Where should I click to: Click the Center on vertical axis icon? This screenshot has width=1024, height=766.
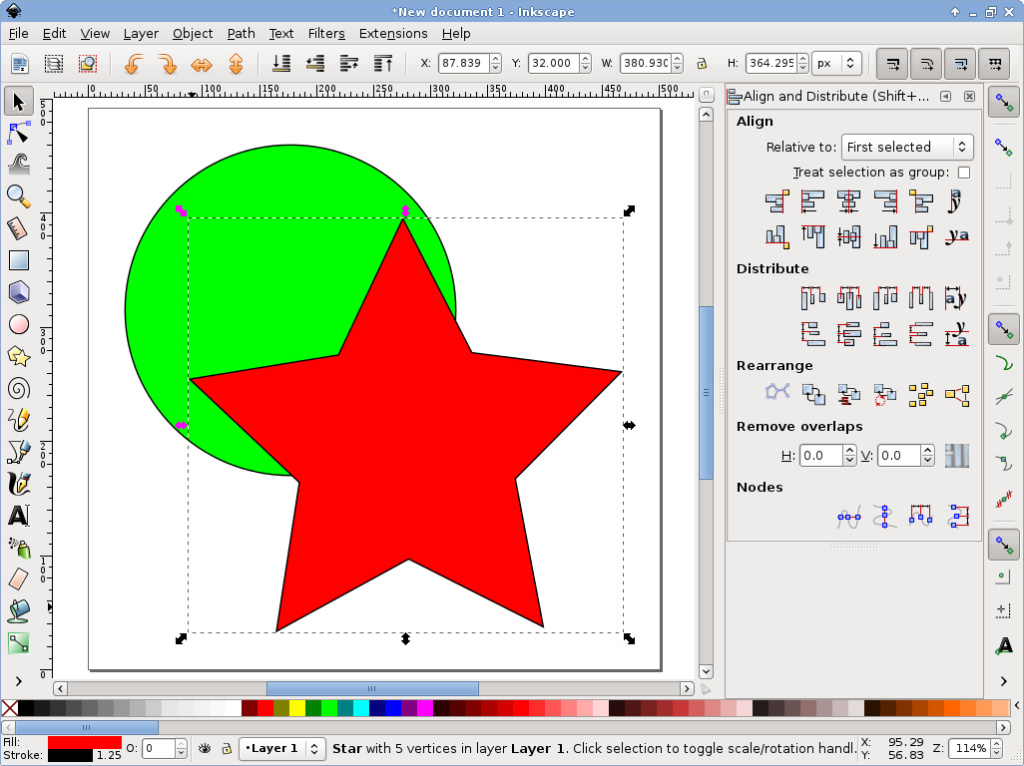click(x=848, y=200)
